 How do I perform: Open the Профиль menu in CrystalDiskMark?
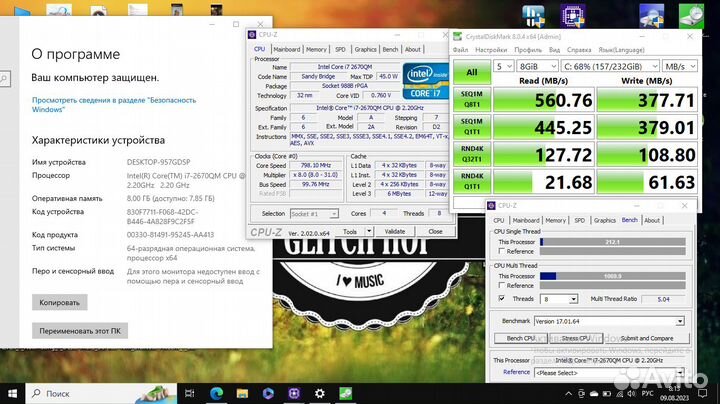[x=528, y=50]
